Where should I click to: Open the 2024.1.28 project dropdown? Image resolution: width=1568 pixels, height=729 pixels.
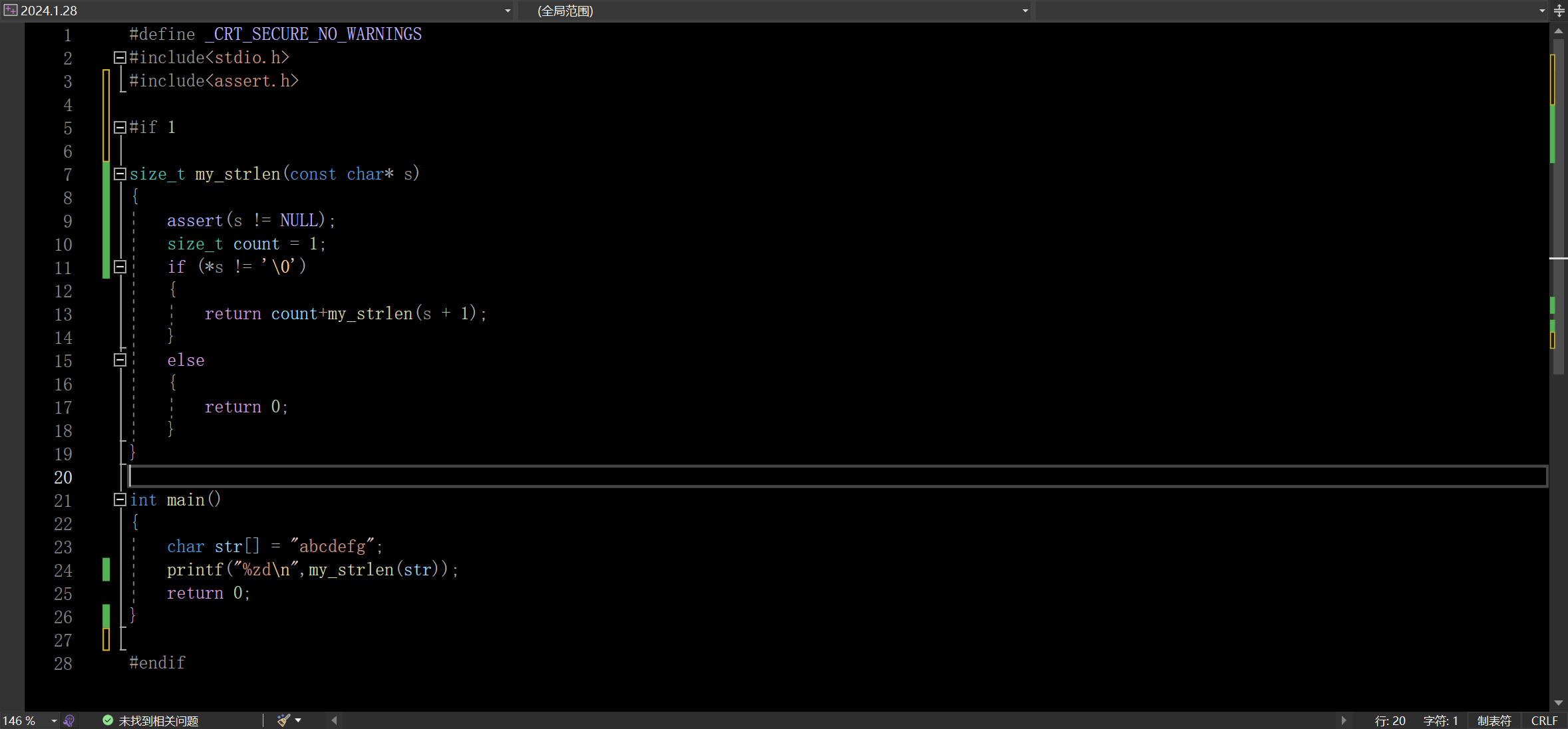[x=508, y=11]
